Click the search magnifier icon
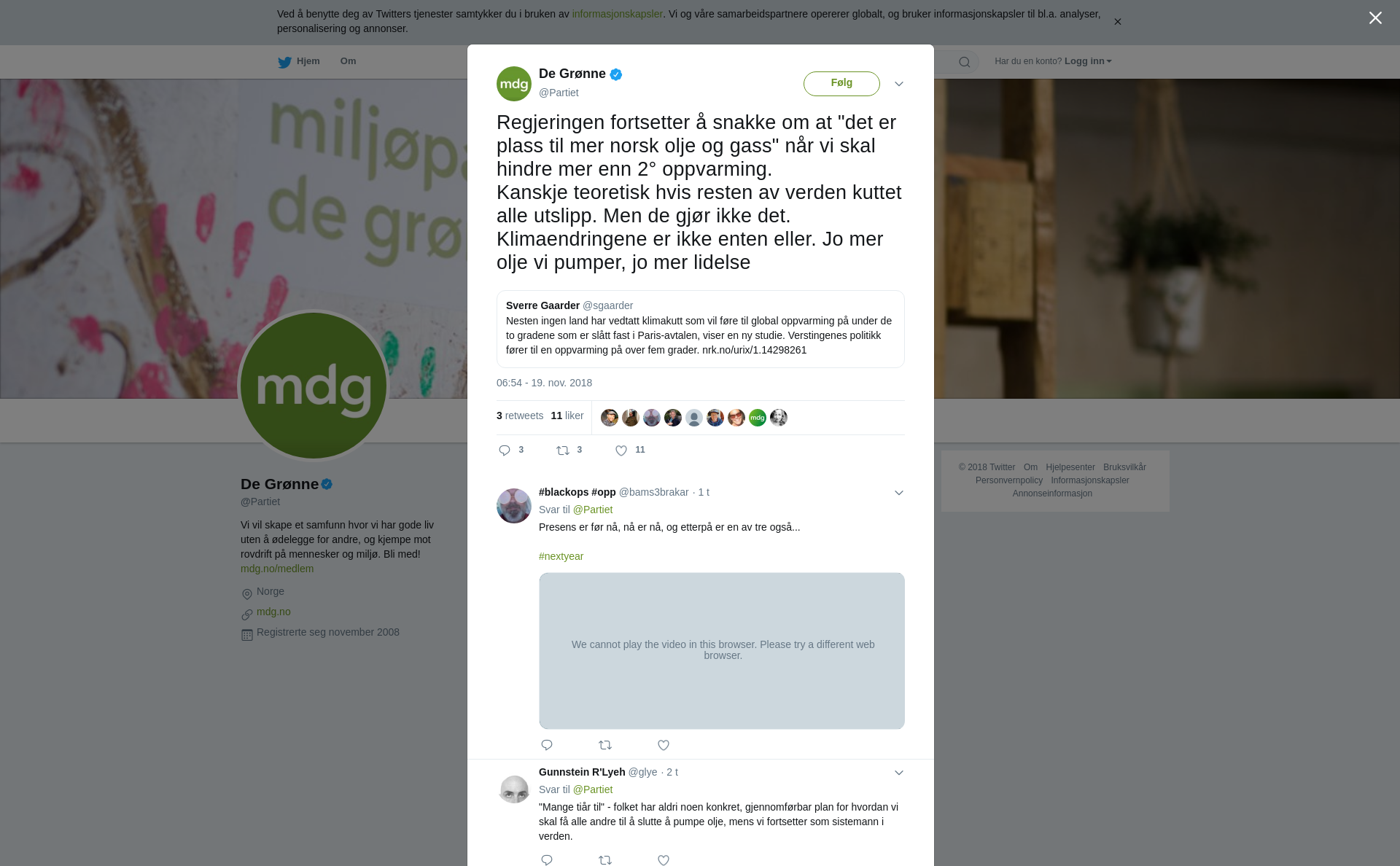Image resolution: width=1400 pixels, height=866 pixels. pos(965,62)
